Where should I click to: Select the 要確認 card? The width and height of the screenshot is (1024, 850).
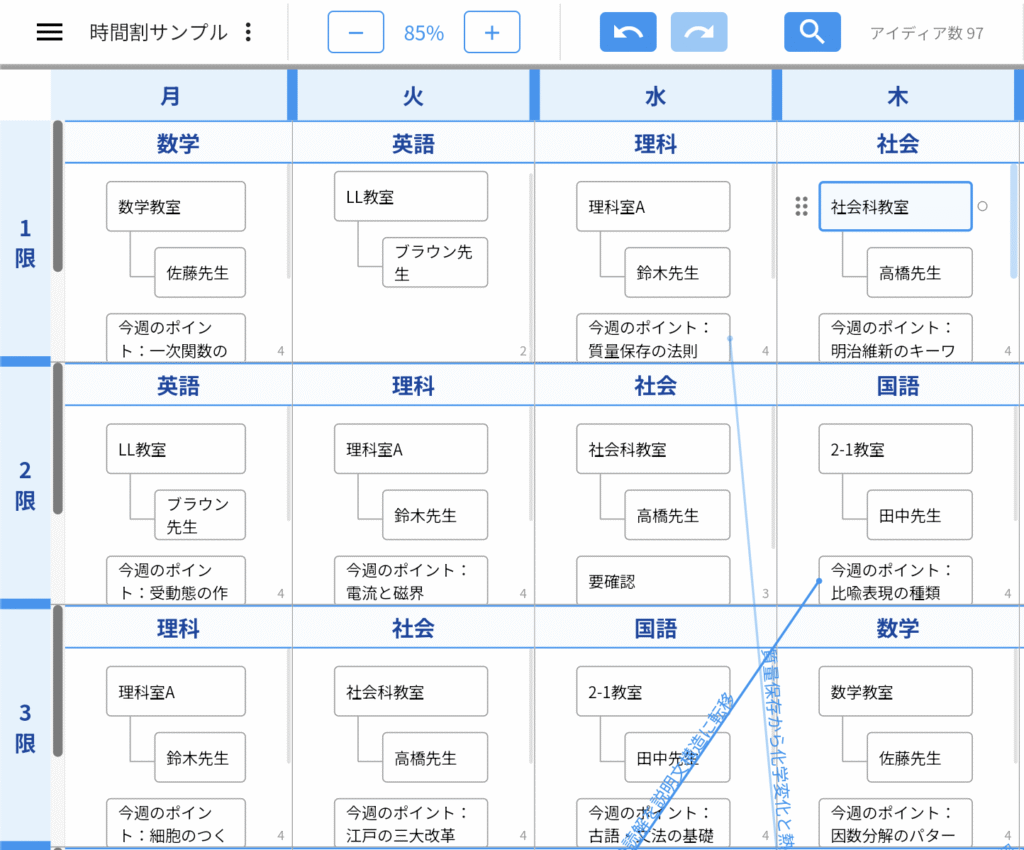pyautogui.click(x=653, y=580)
